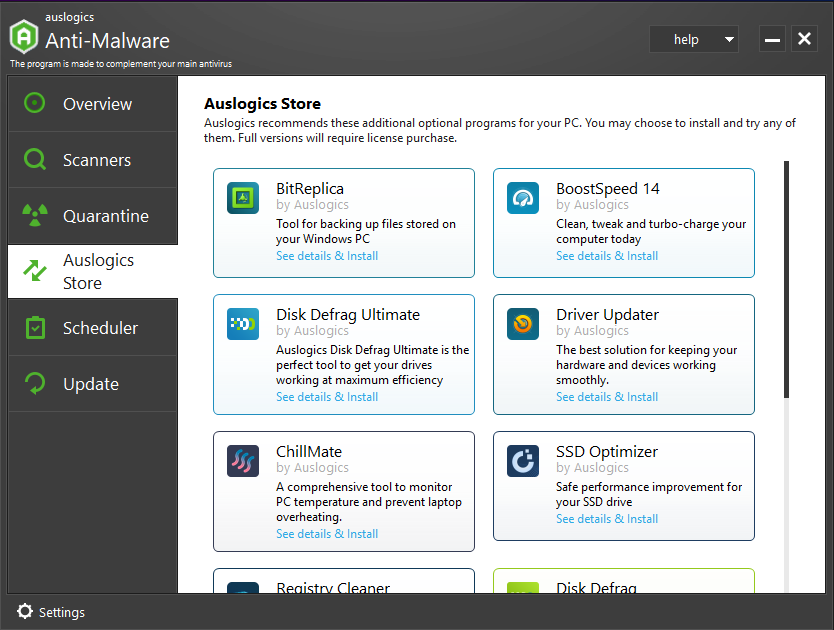Viewport: 834px width, 630px height.
Task: Go to the Quarantine tab
Action: coord(93,215)
